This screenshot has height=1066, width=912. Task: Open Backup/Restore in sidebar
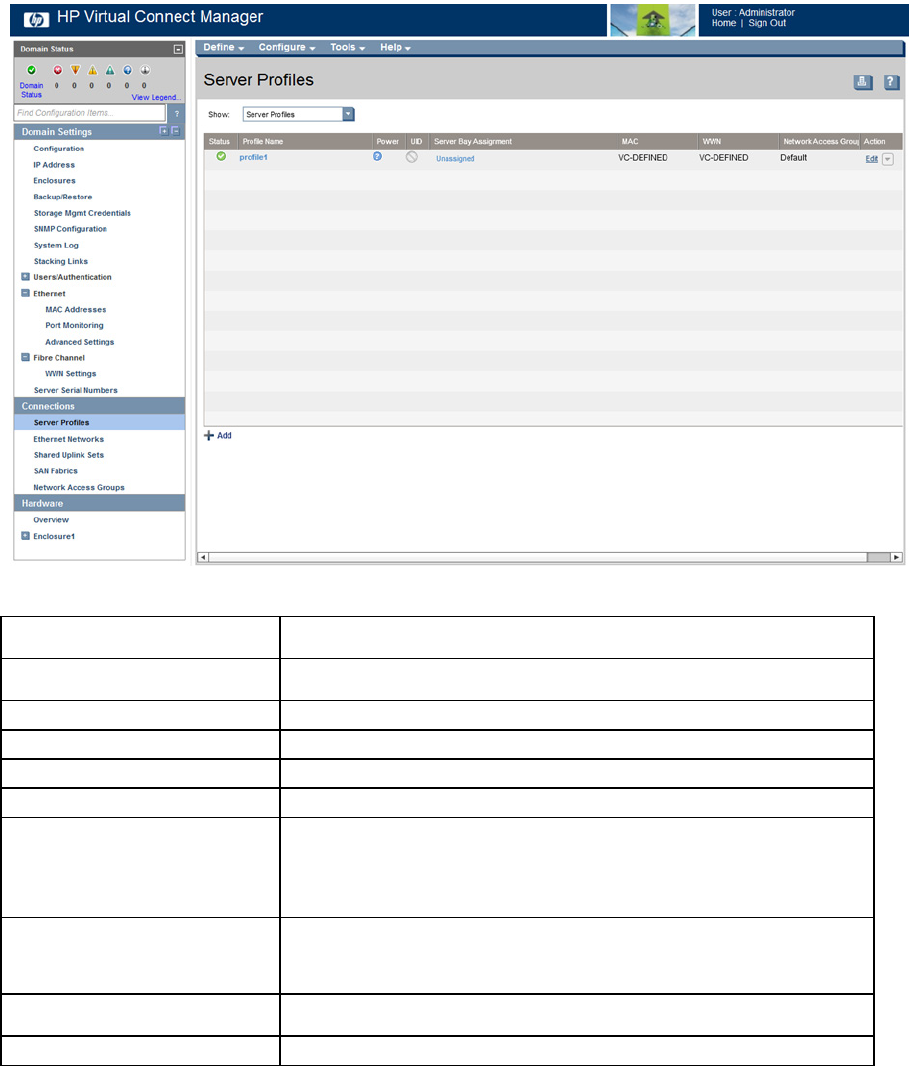pos(63,196)
